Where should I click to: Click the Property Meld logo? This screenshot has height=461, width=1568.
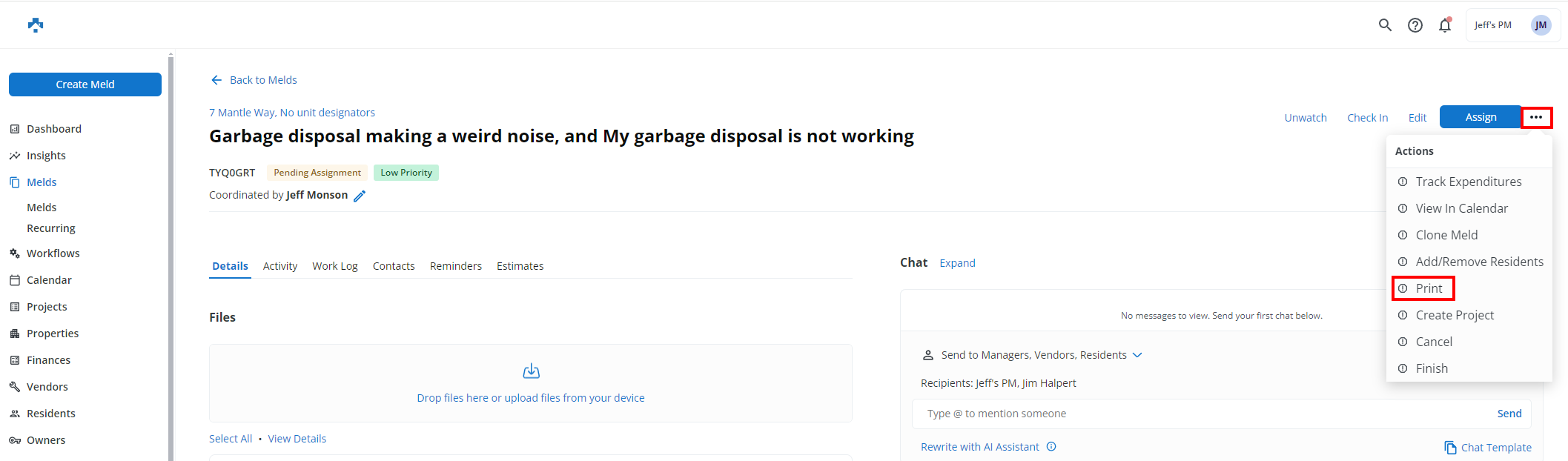tap(36, 25)
